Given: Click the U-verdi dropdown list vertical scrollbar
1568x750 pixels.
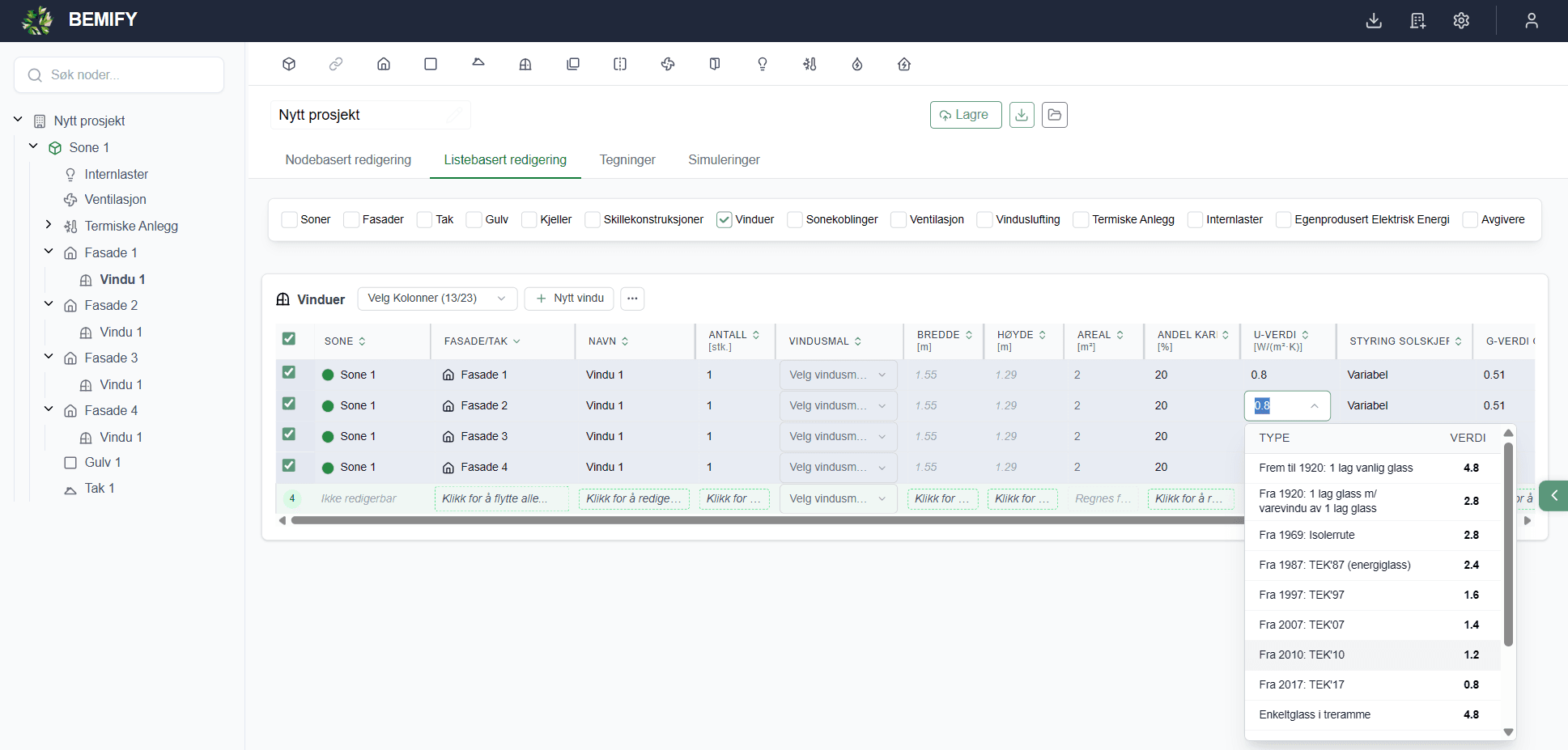Looking at the screenshot, I should [1508, 544].
